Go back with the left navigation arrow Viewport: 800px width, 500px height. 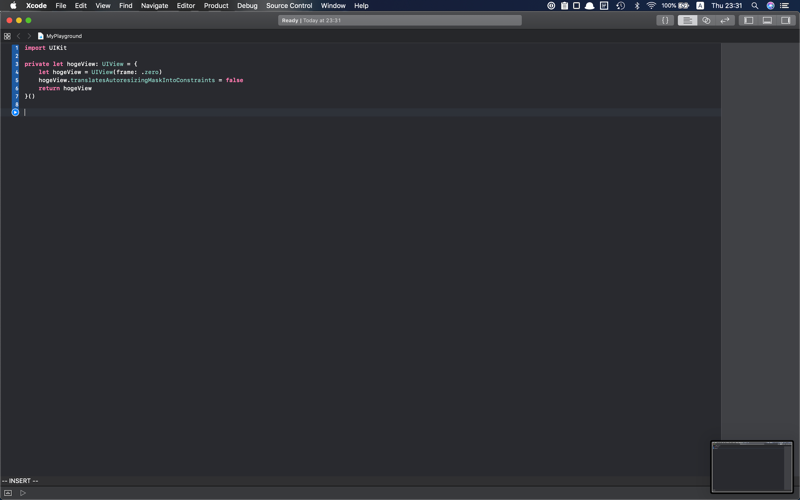(x=18, y=36)
